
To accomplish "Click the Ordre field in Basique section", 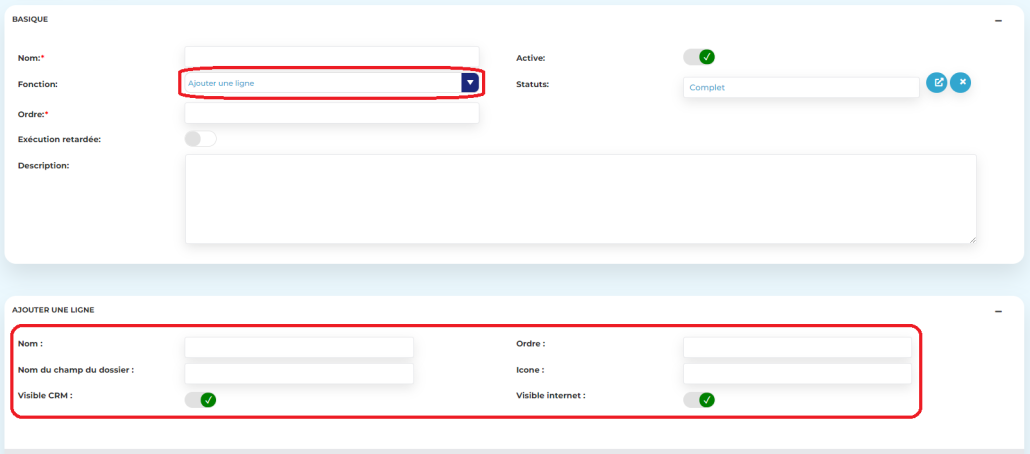I will (332, 114).
